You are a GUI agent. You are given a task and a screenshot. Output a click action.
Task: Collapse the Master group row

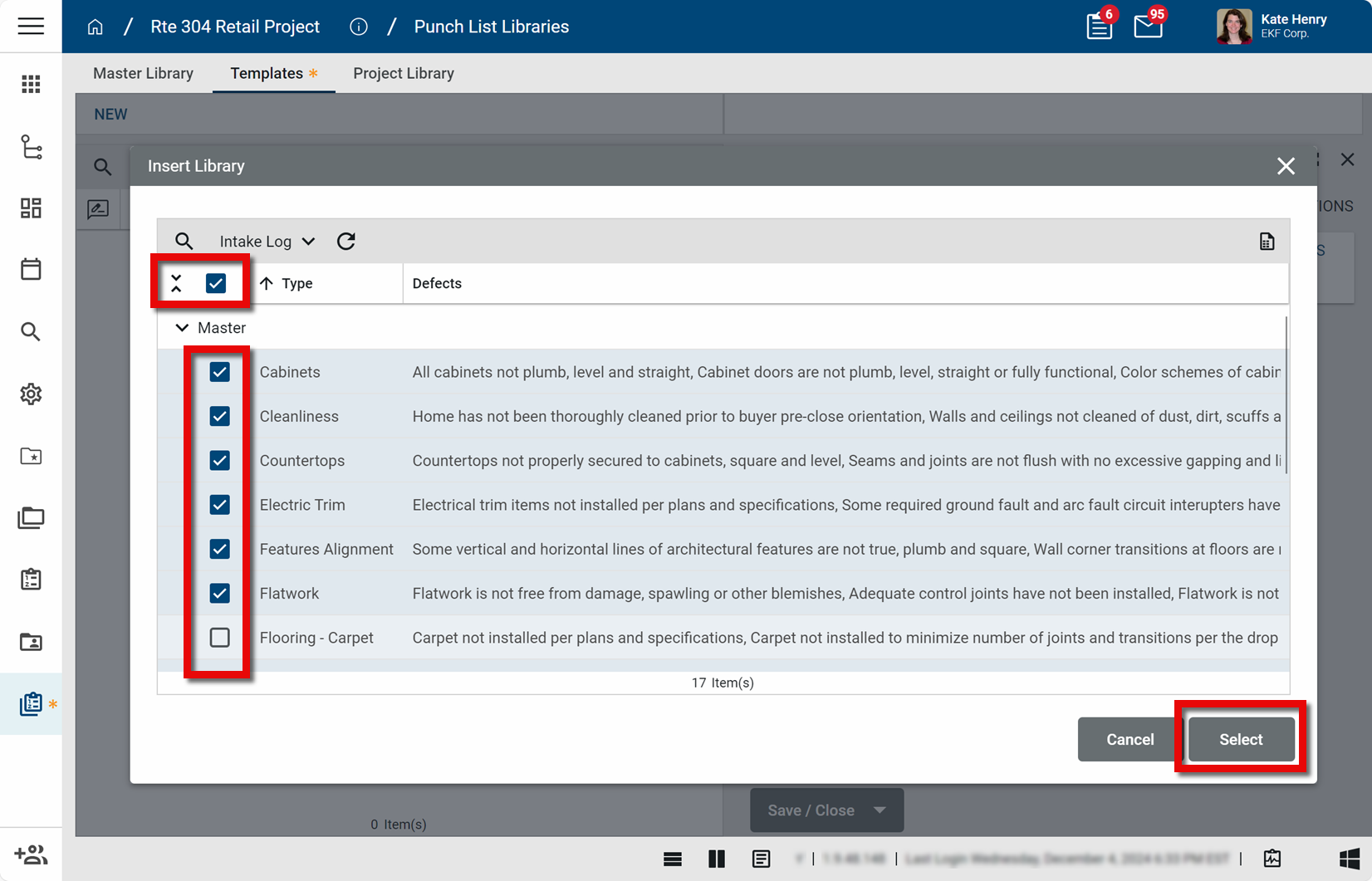coord(182,328)
